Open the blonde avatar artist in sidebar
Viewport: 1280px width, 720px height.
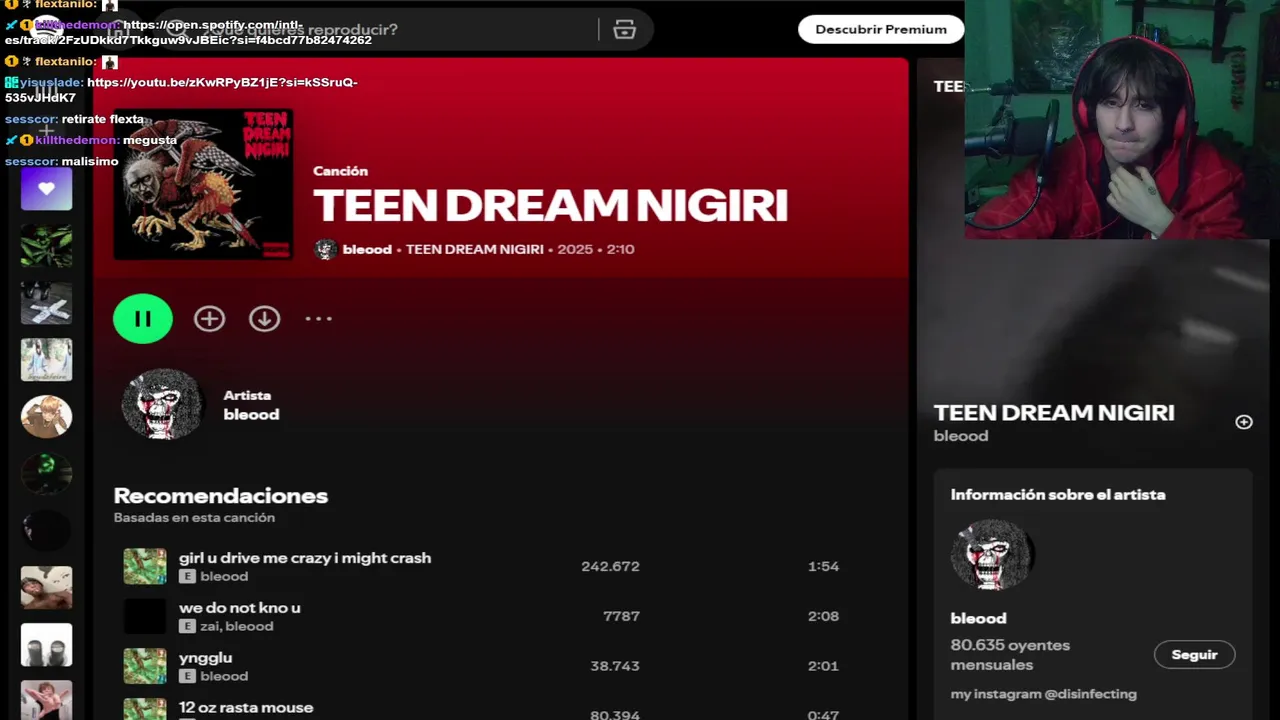[x=47, y=417]
